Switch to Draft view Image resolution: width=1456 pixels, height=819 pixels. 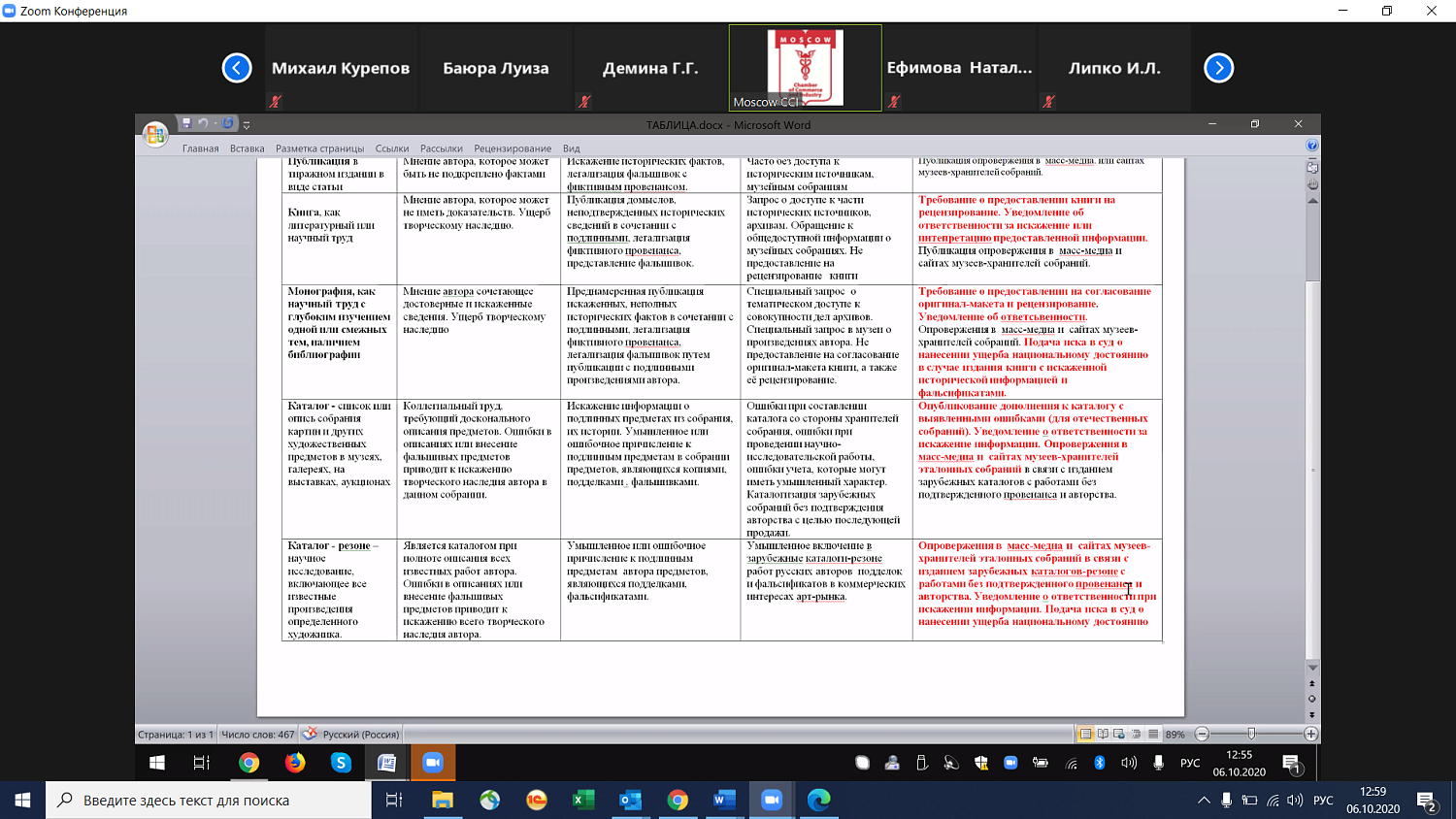pos(1152,735)
